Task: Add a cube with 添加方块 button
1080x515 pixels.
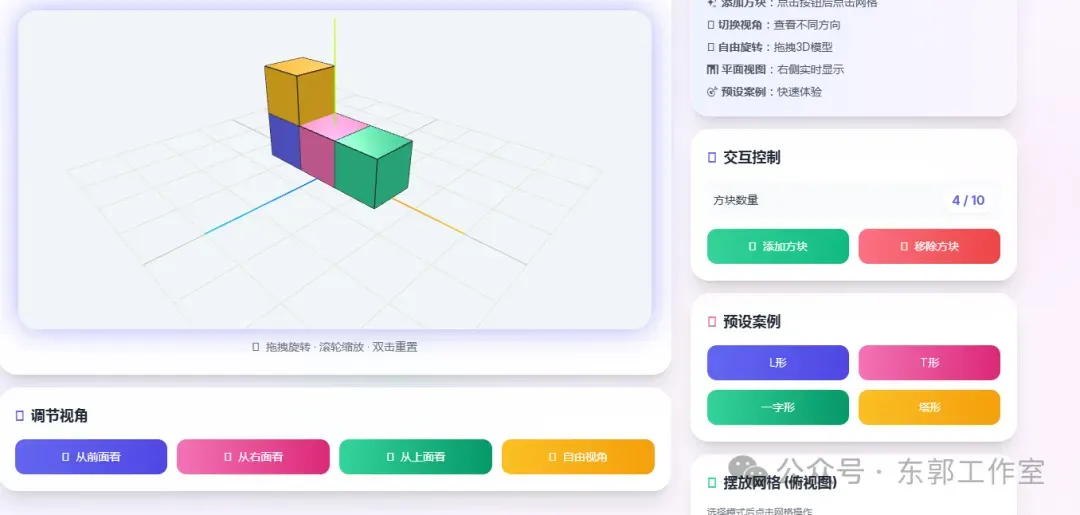Action: tap(778, 246)
